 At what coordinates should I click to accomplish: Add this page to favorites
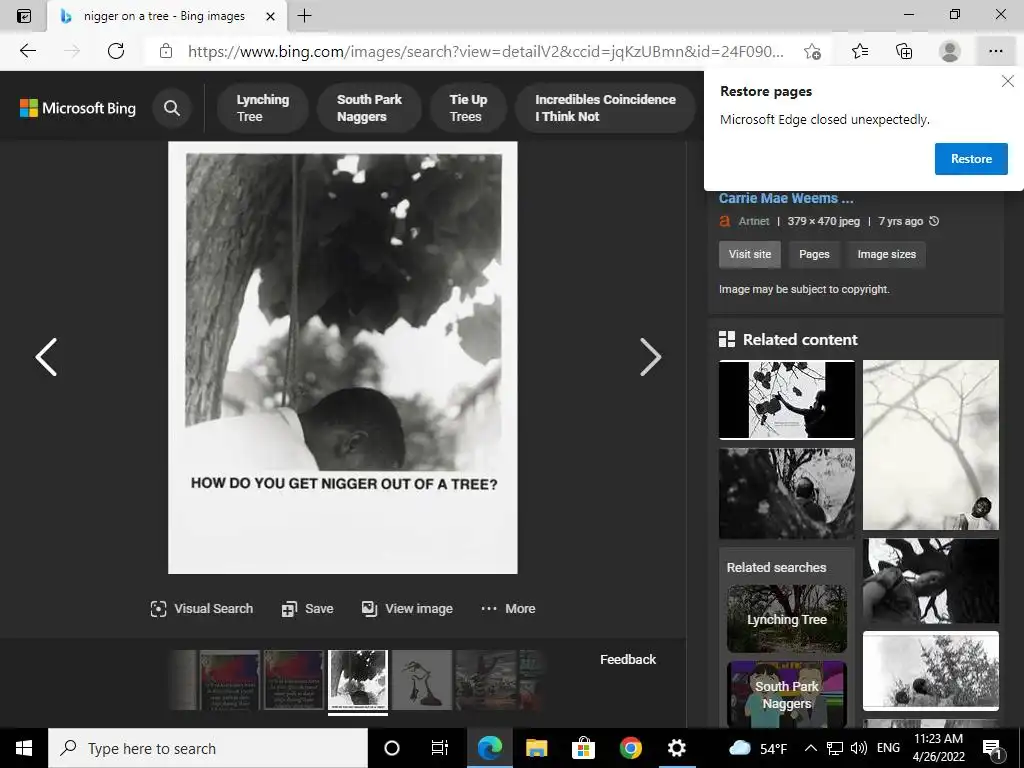812,51
